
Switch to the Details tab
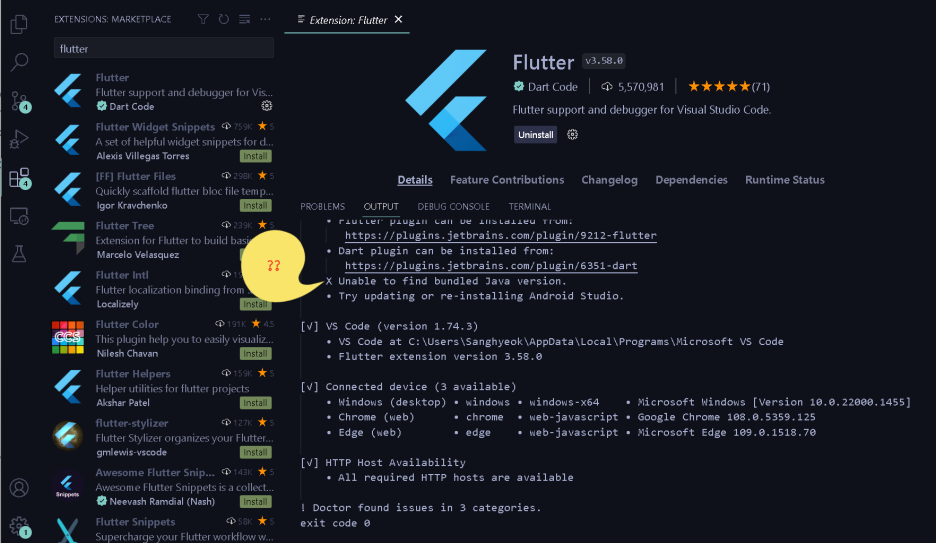click(415, 180)
